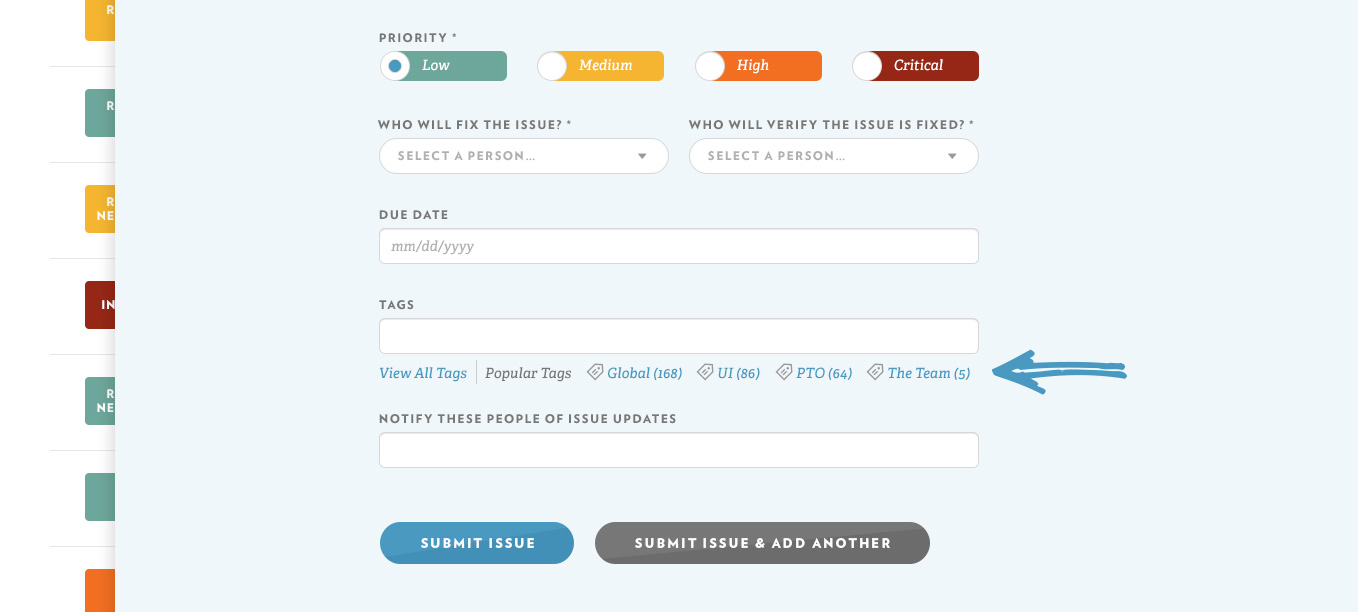
Task: Click the mm/dd/yyyy due date field
Action: point(678,246)
